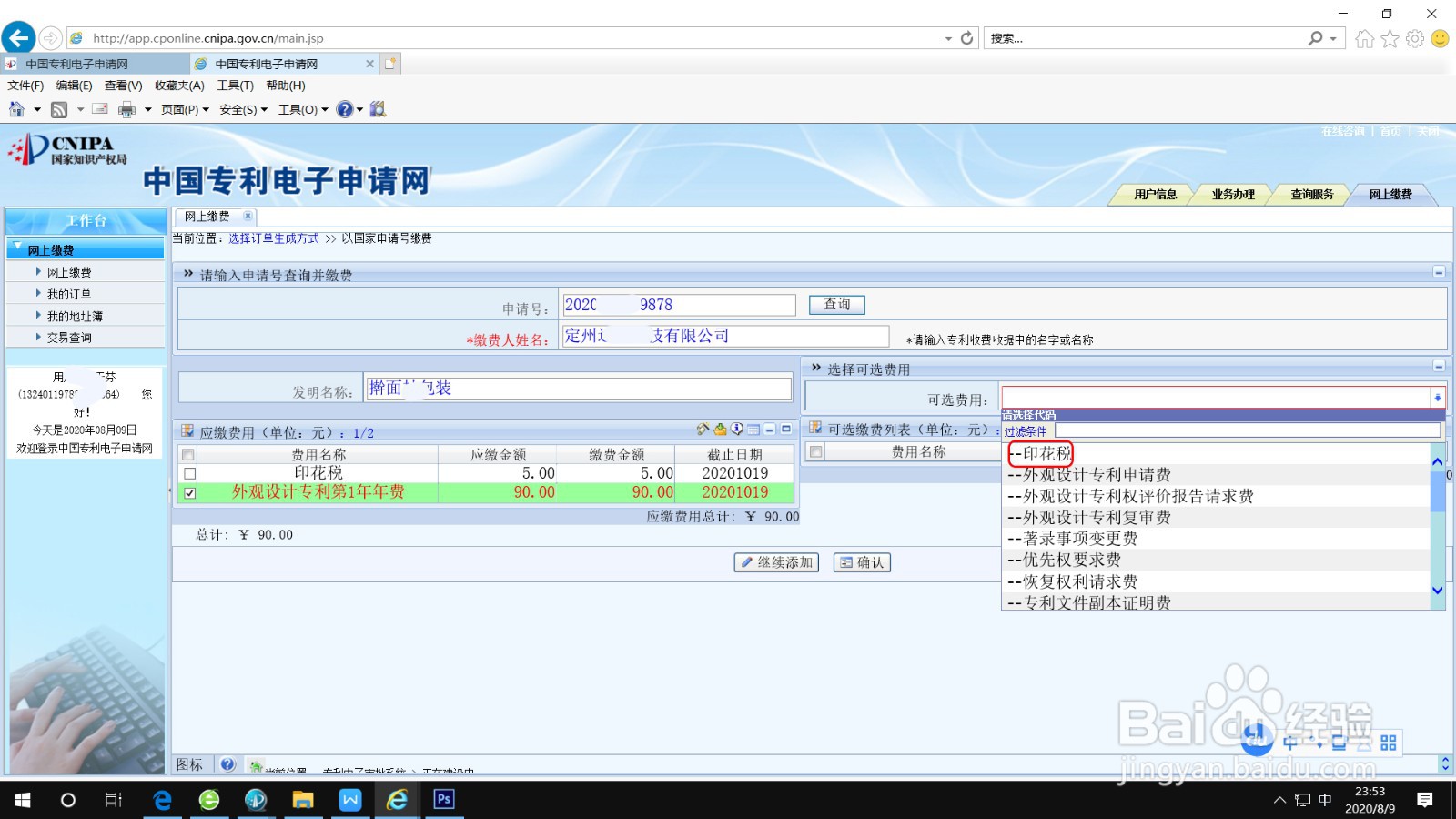Click the smiley feedback icon

tap(1440, 38)
